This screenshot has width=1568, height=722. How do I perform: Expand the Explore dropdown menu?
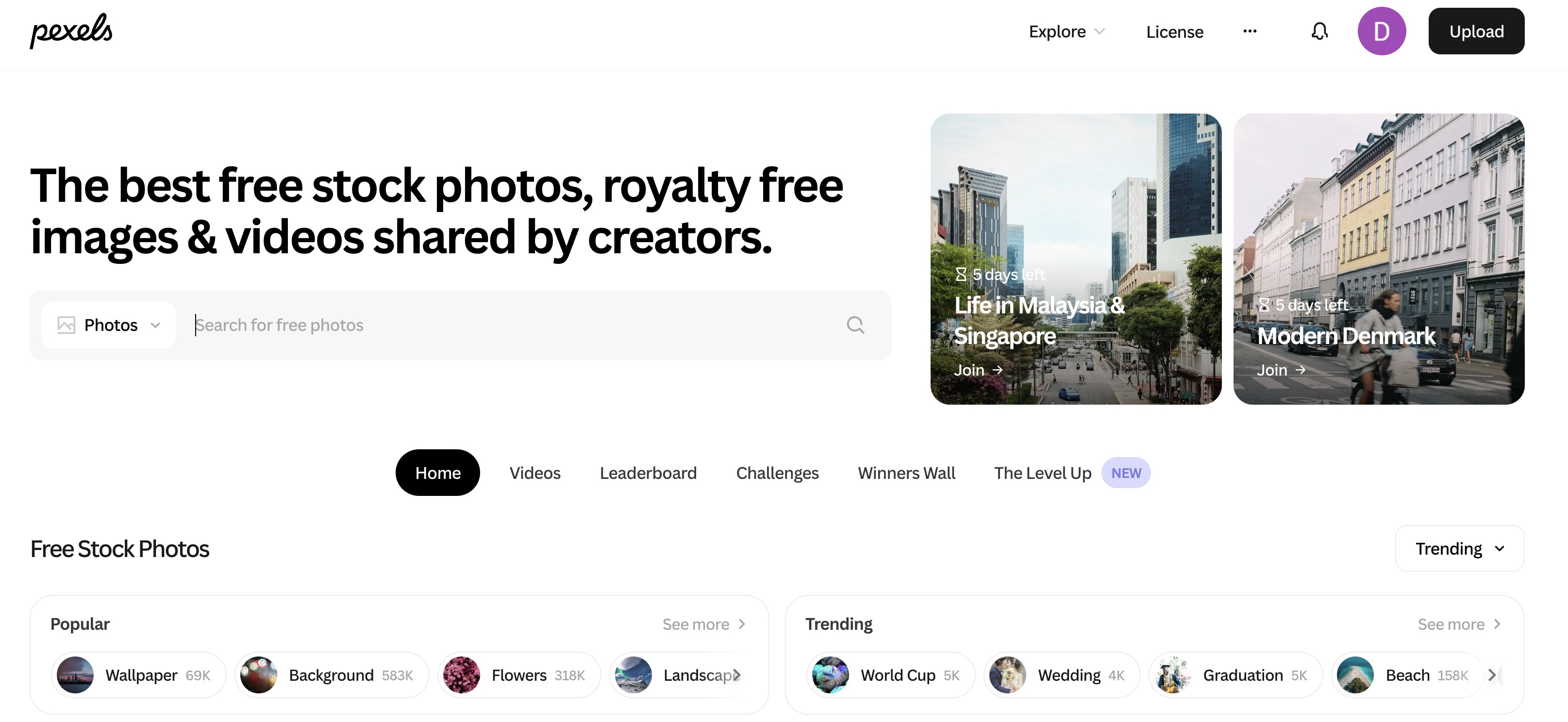(x=1067, y=32)
